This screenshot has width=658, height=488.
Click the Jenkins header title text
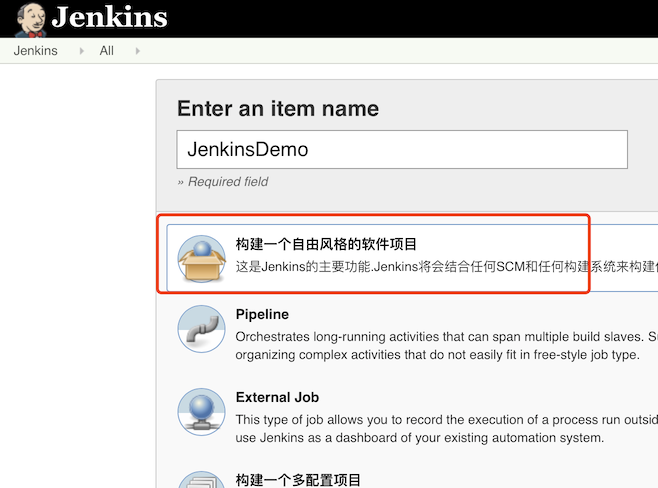pos(109,18)
